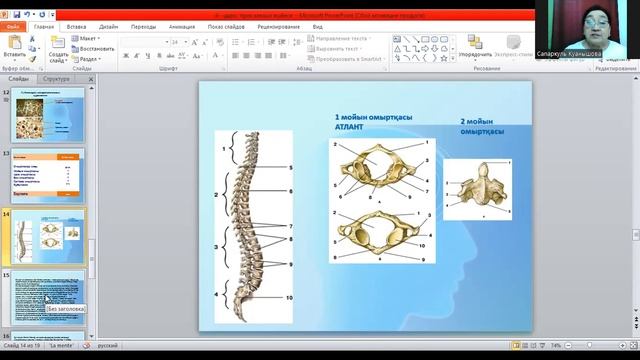The height and width of the screenshot is (360, 640).
Task: Open the Макет layout dropdown
Action: [x=86, y=38]
